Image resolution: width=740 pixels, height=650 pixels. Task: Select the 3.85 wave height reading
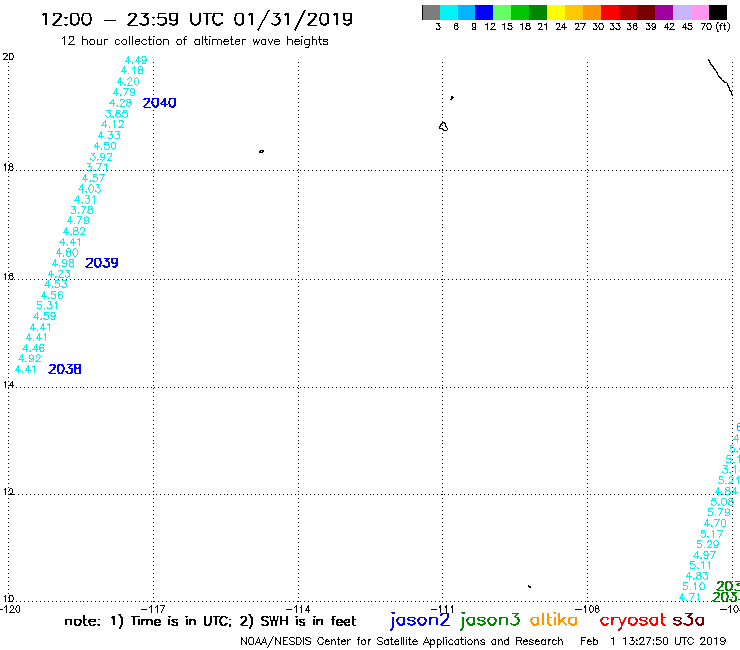tap(117, 114)
